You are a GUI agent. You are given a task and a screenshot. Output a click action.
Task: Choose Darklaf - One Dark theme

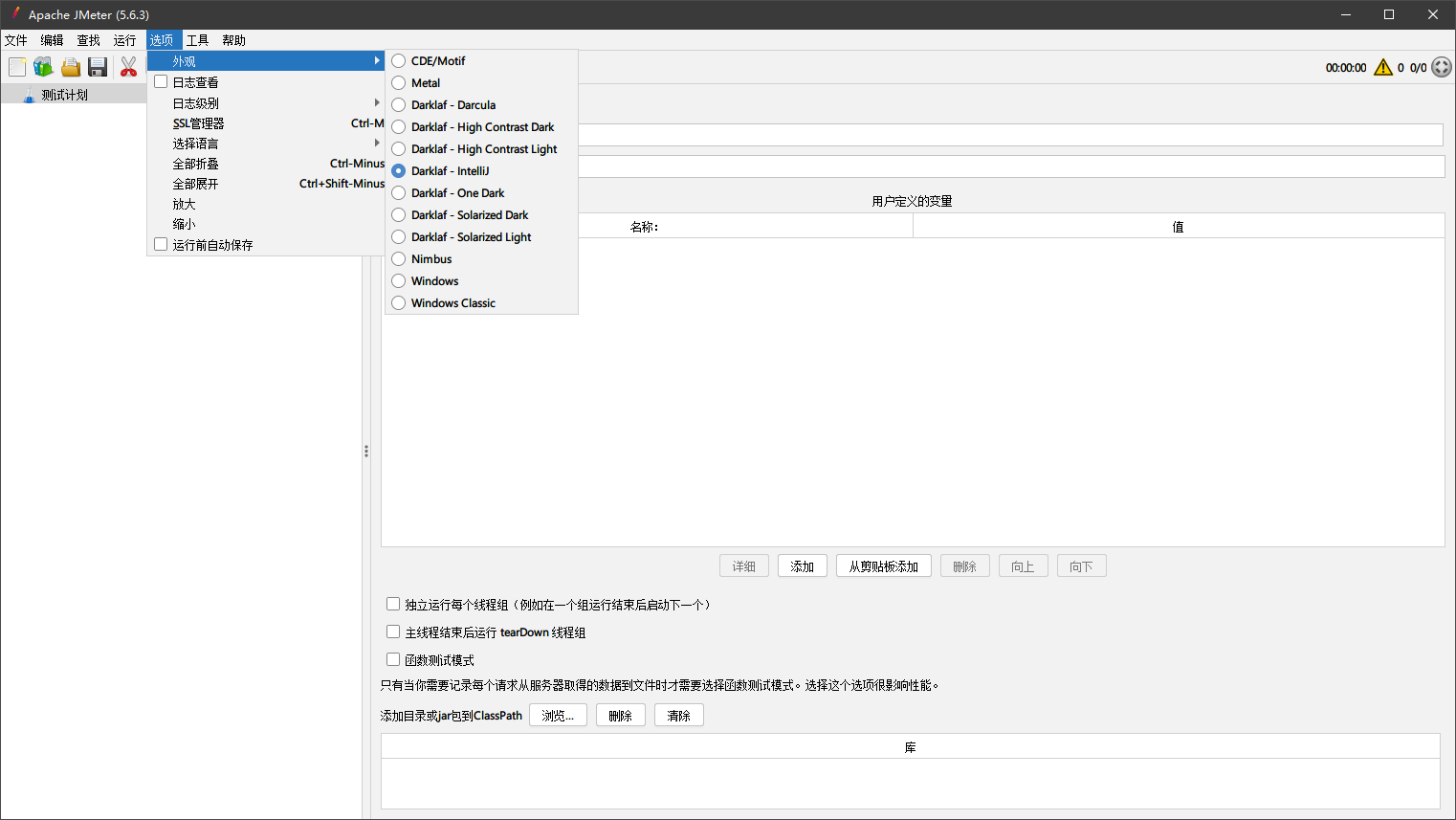click(482, 193)
